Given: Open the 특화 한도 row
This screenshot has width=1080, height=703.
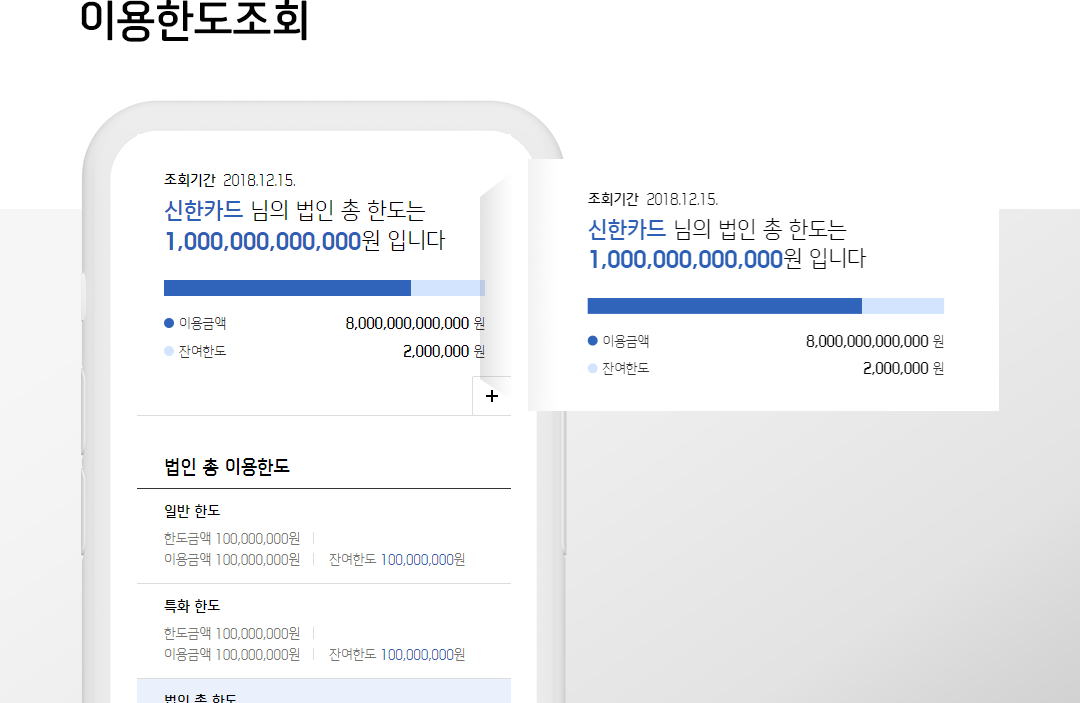Looking at the screenshot, I should click(x=324, y=631).
